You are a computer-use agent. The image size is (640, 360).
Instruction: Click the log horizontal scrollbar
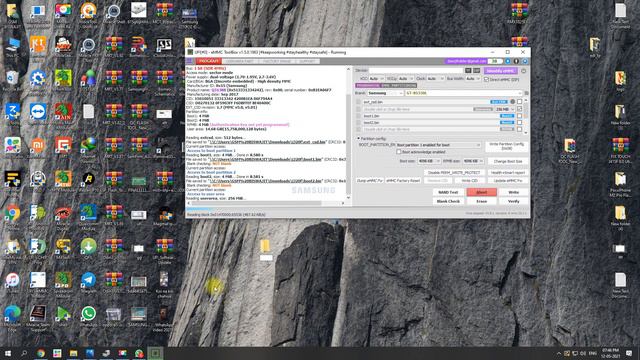[x=267, y=203]
